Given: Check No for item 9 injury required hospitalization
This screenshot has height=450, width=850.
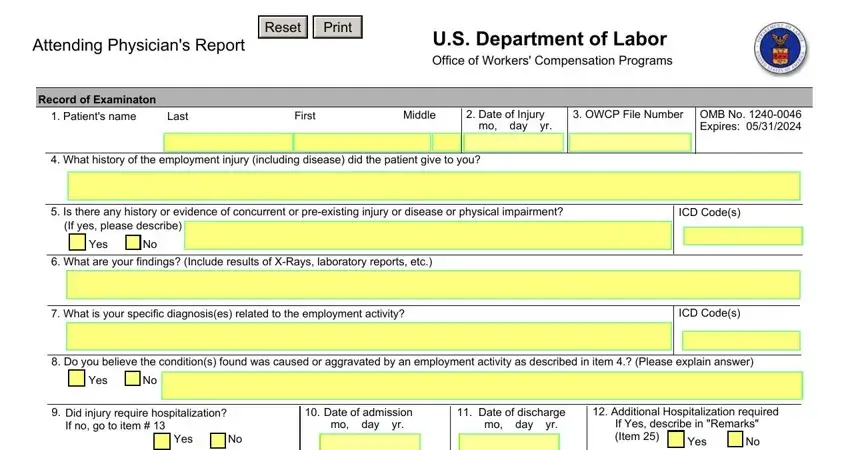Looking at the screenshot, I should tap(217, 440).
